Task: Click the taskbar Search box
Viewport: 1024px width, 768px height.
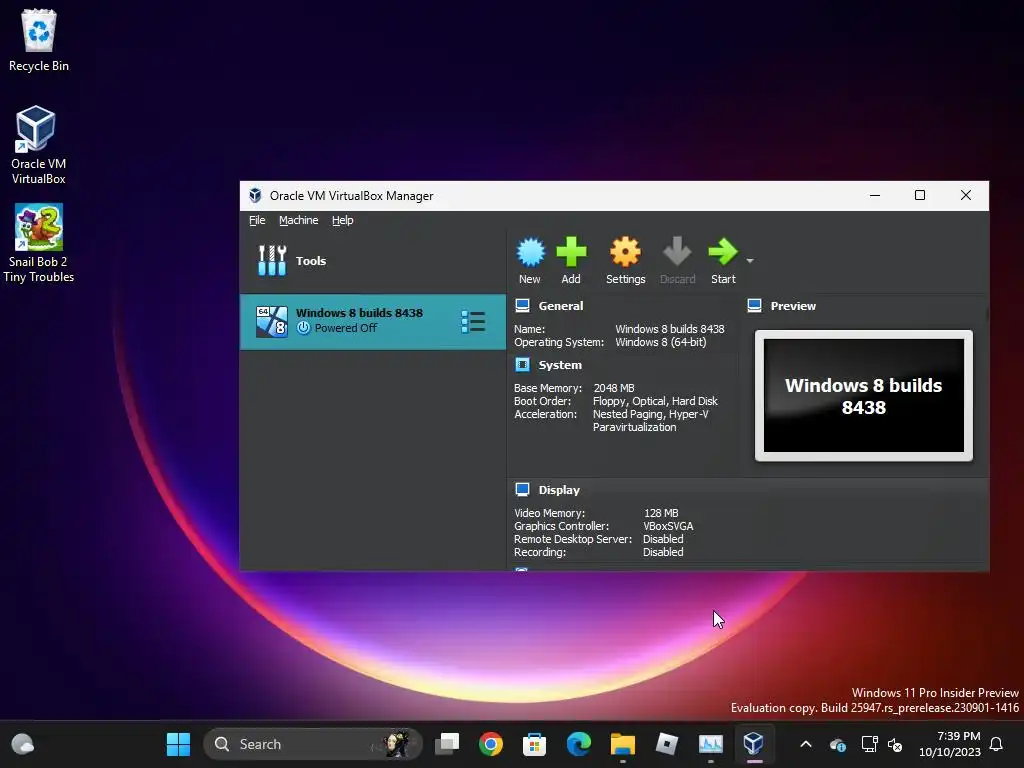Action: pos(313,744)
